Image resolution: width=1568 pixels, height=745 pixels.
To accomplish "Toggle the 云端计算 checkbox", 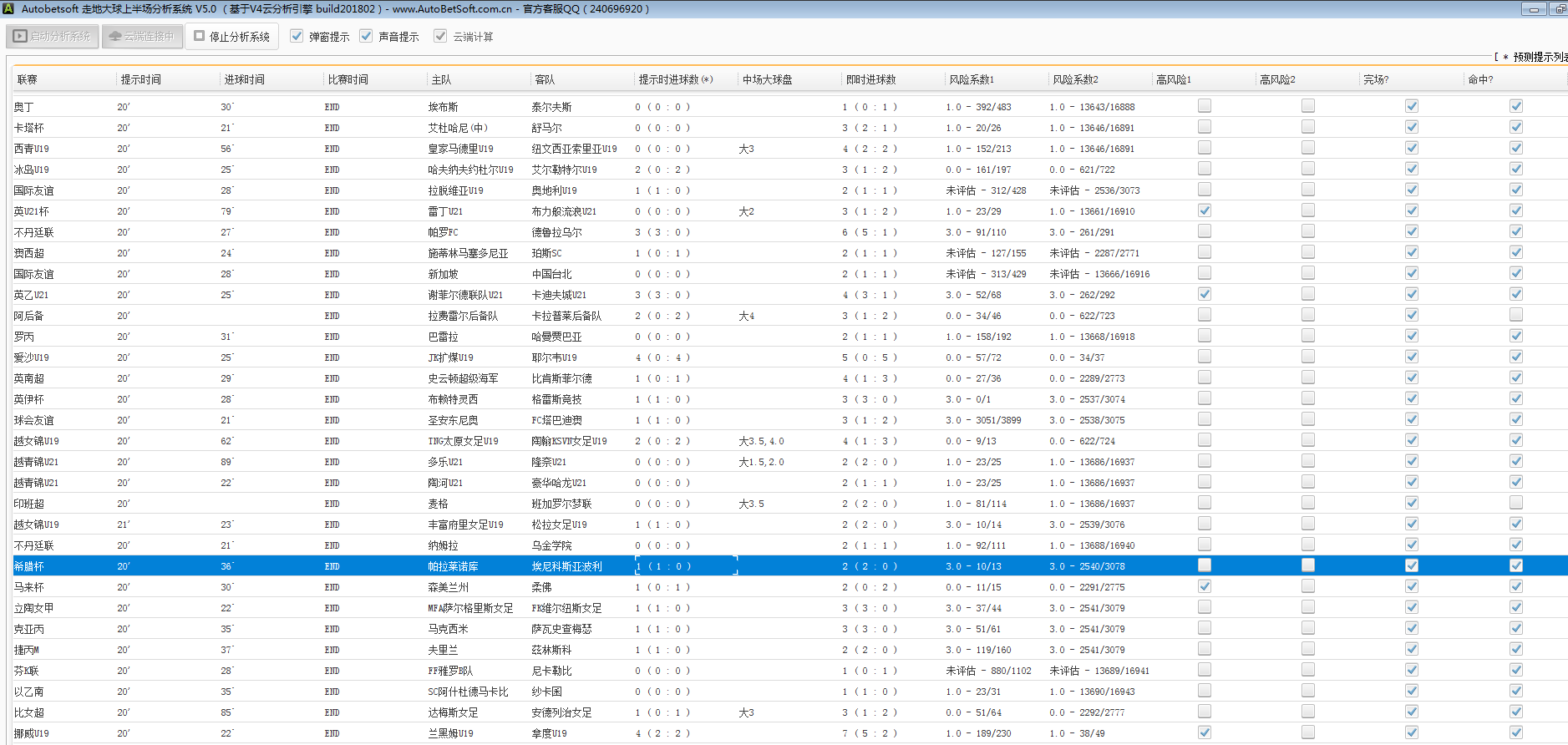I will (x=440, y=37).
